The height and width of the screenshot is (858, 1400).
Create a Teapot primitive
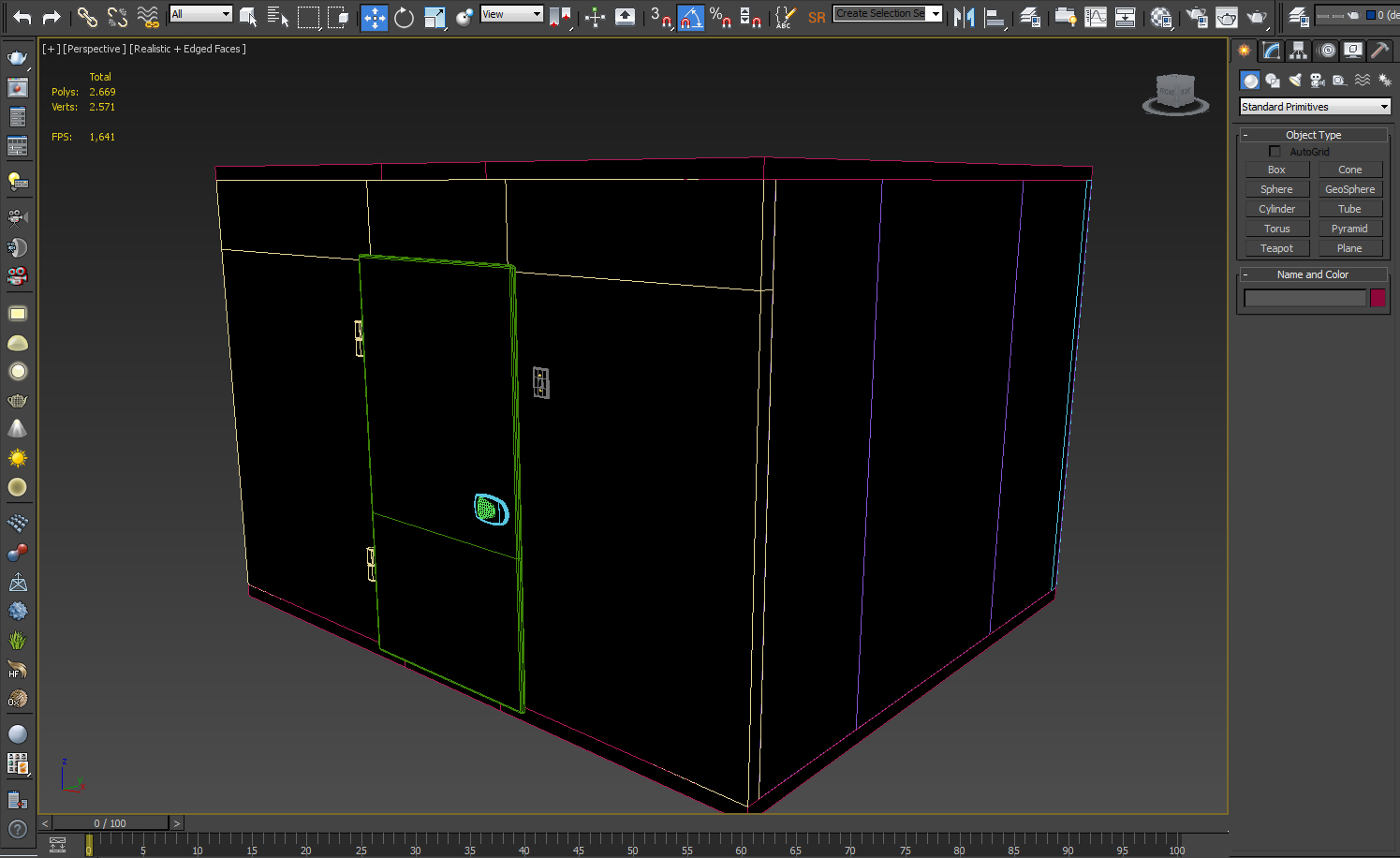(x=1276, y=247)
